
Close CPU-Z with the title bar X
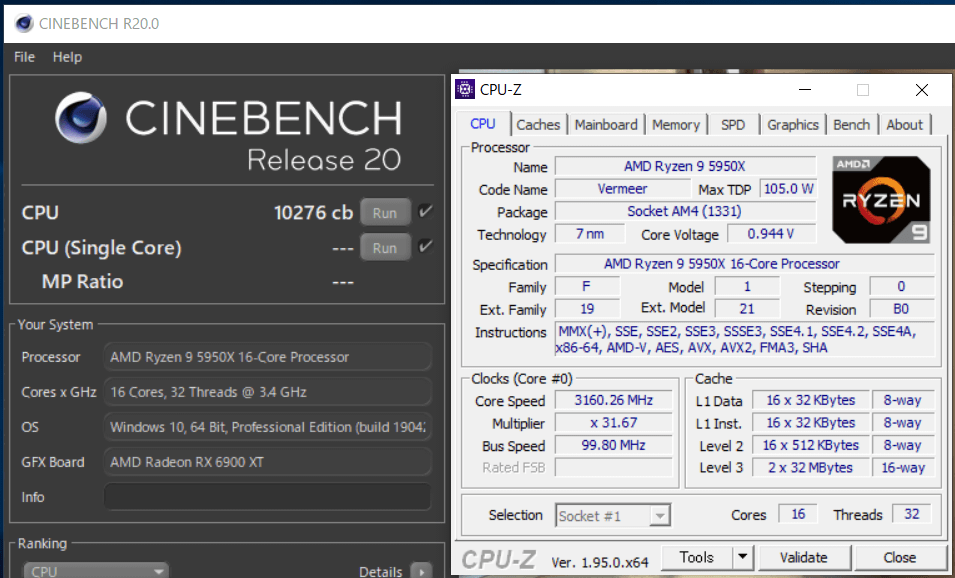click(x=922, y=90)
